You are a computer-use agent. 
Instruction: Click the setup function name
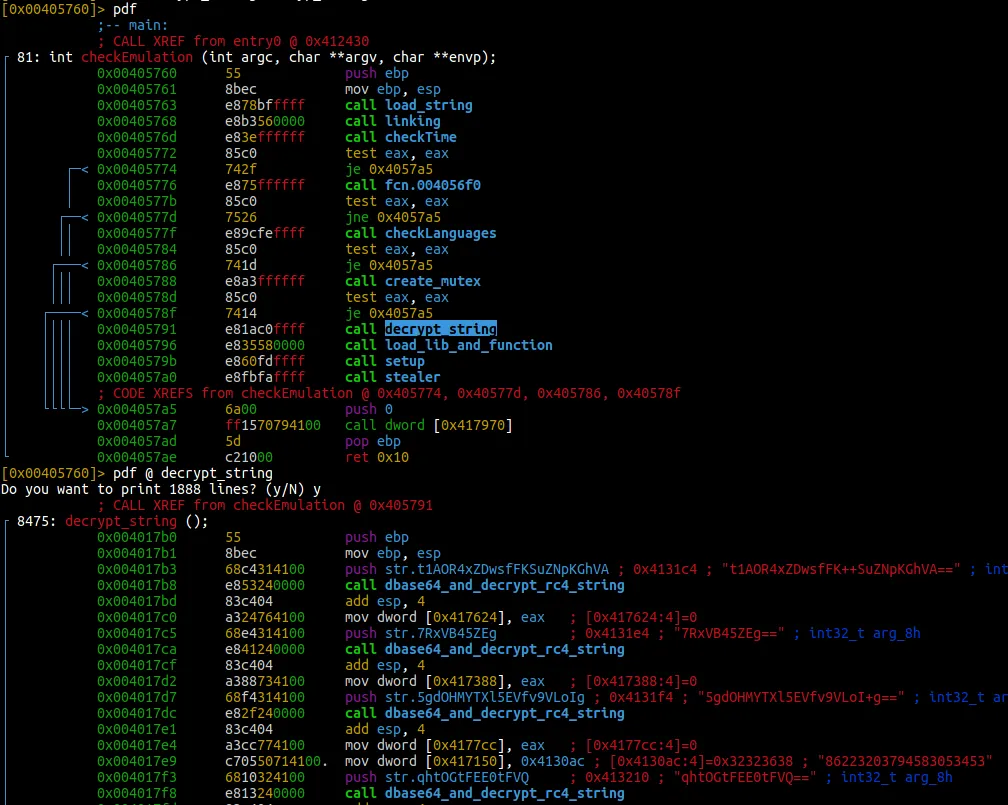pos(404,361)
